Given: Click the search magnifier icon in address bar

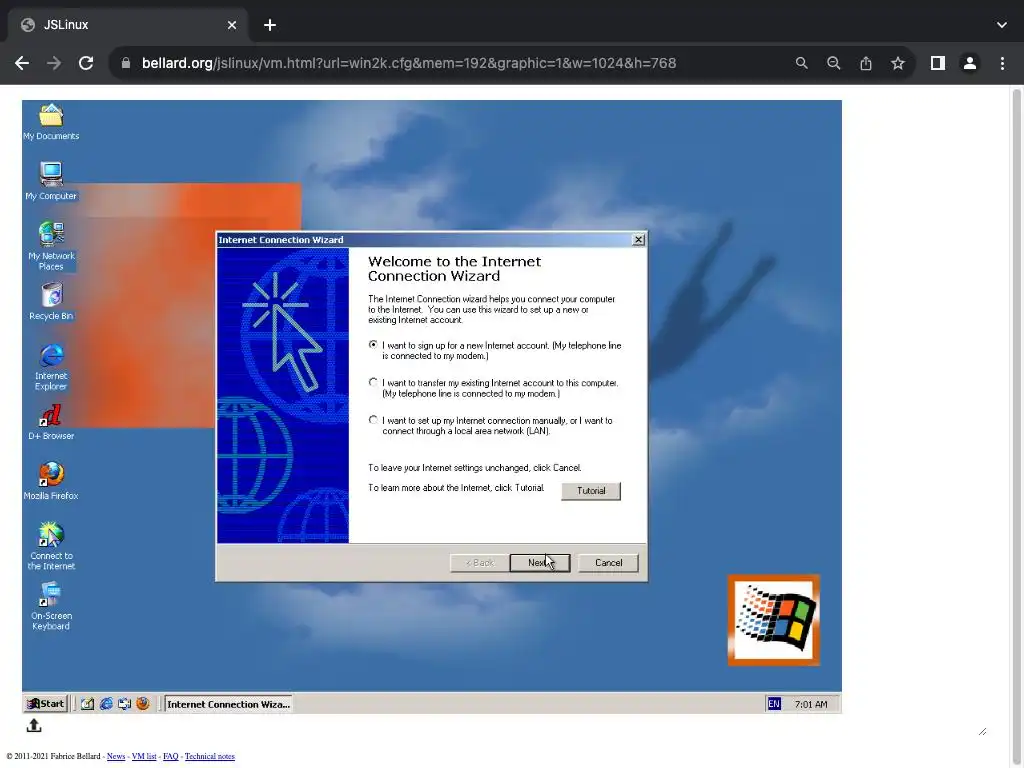Looking at the screenshot, I should (x=801, y=63).
